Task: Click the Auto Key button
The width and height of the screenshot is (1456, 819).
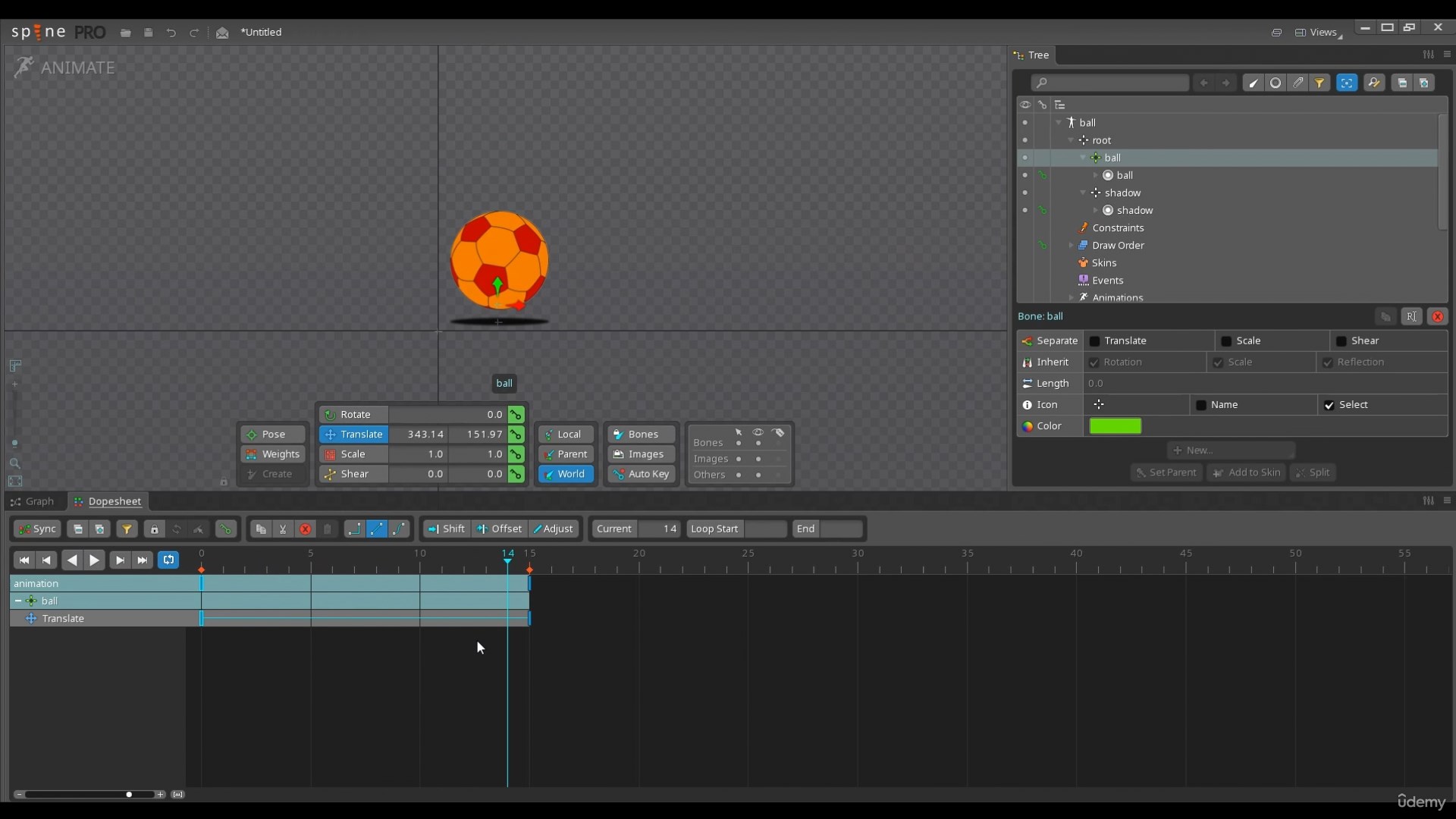Action: pos(641,474)
